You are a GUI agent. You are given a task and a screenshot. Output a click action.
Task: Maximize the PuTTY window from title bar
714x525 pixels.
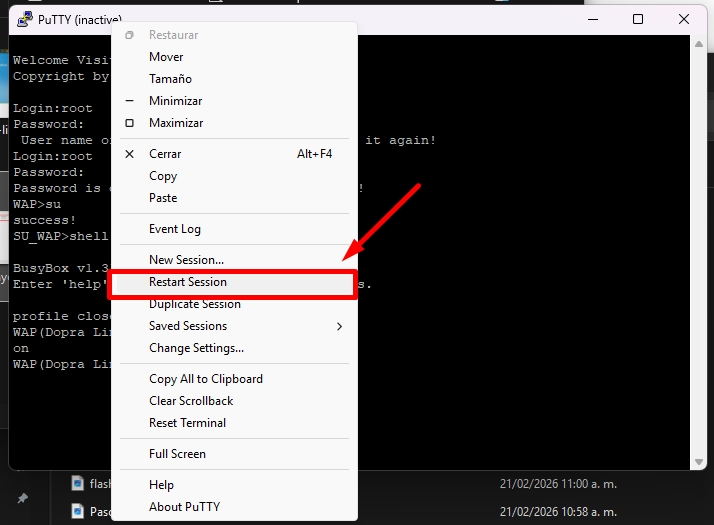pos(637,19)
